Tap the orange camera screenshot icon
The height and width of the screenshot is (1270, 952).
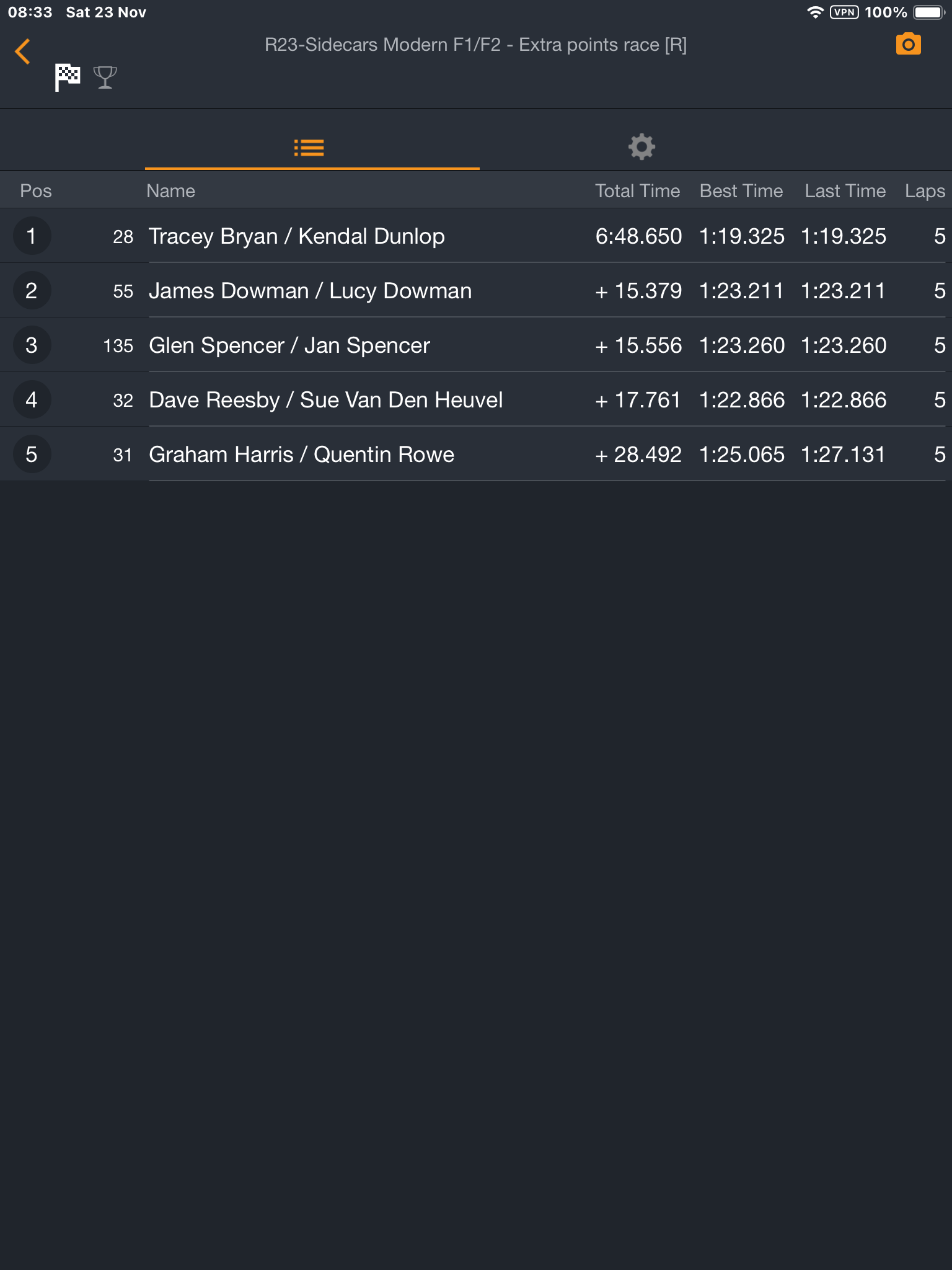point(908,45)
